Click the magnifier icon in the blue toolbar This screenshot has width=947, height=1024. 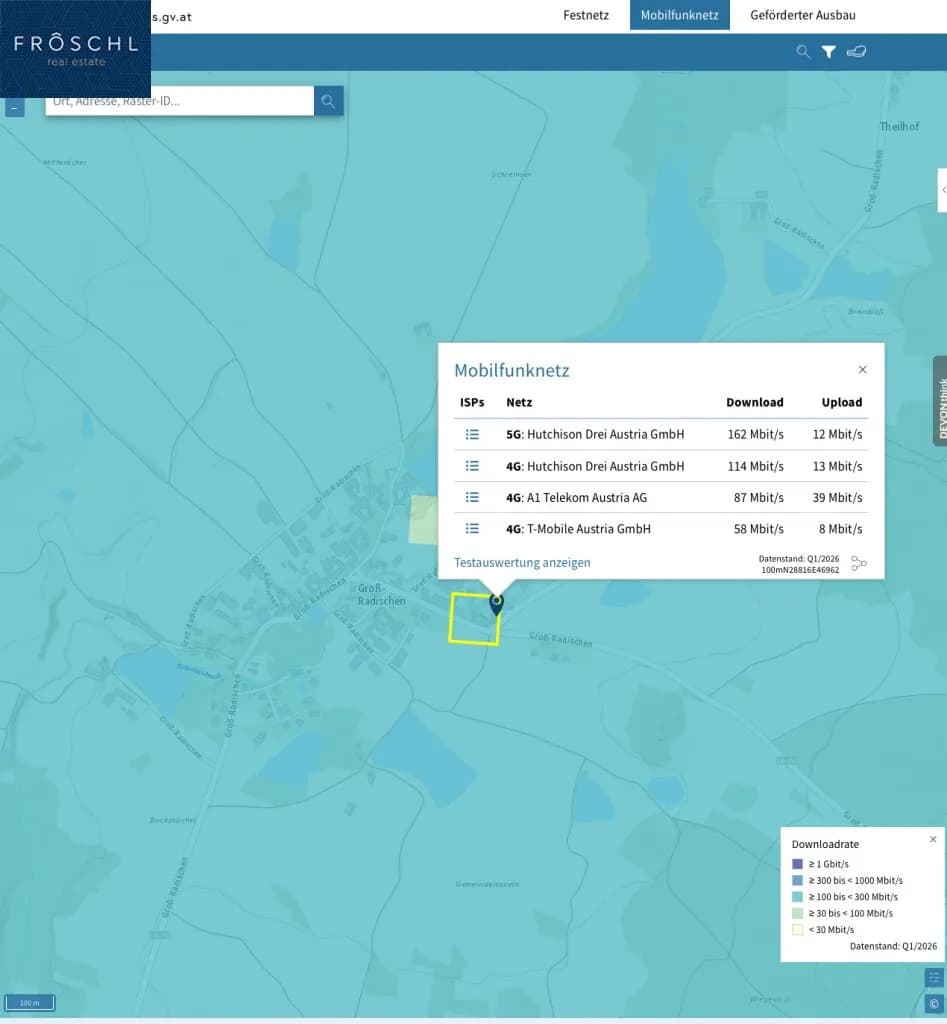pos(803,52)
